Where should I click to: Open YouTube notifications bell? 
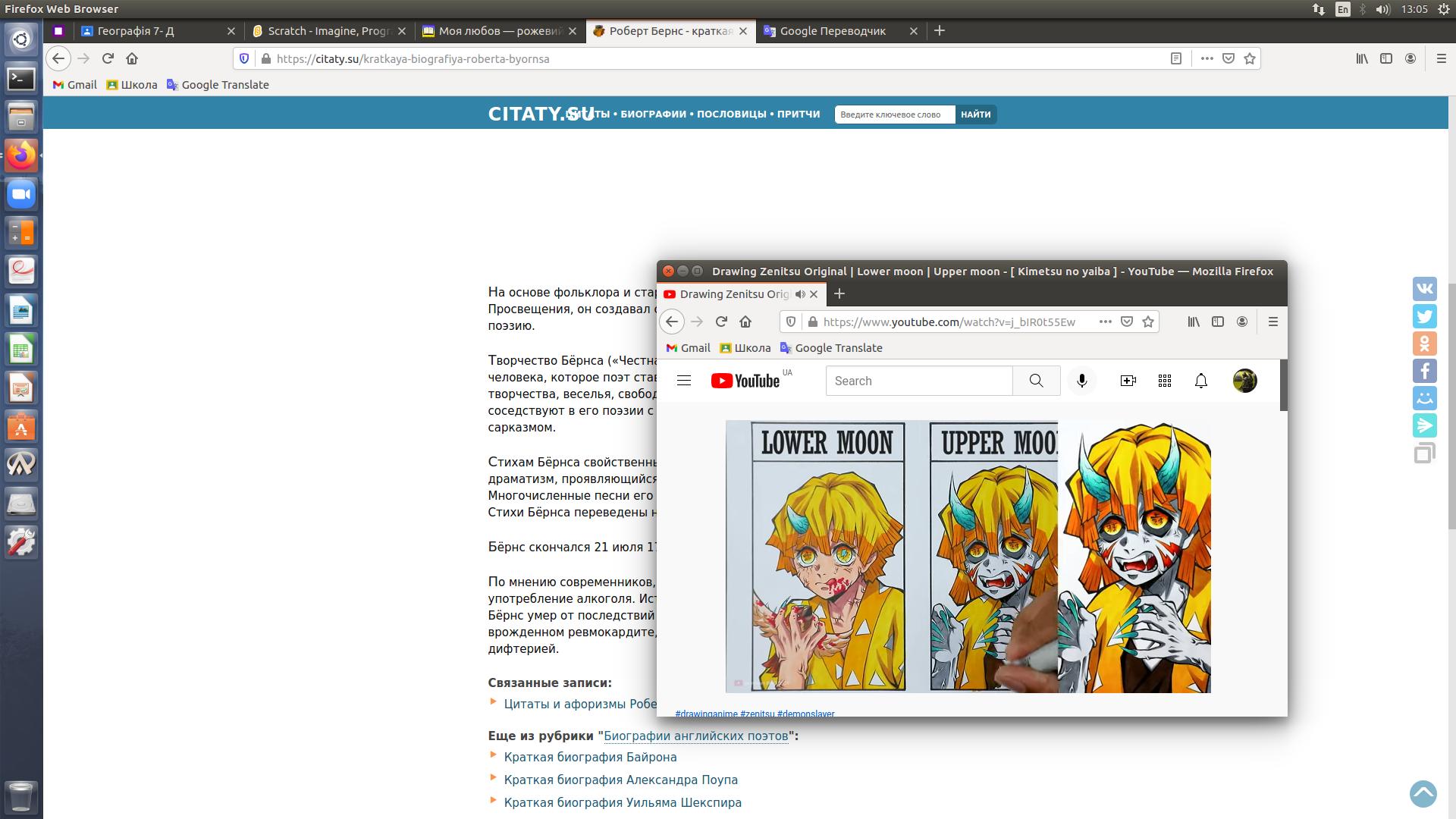(x=1201, y=381)
